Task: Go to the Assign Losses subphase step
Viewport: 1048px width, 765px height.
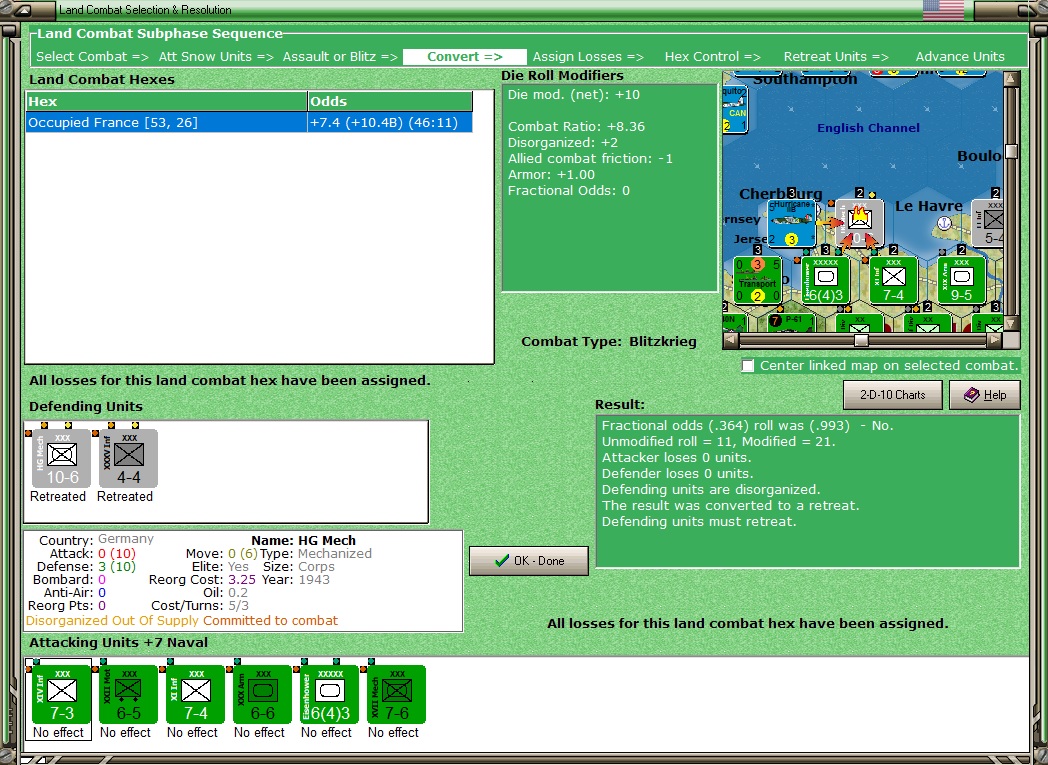Action: [x=588, y=57]
